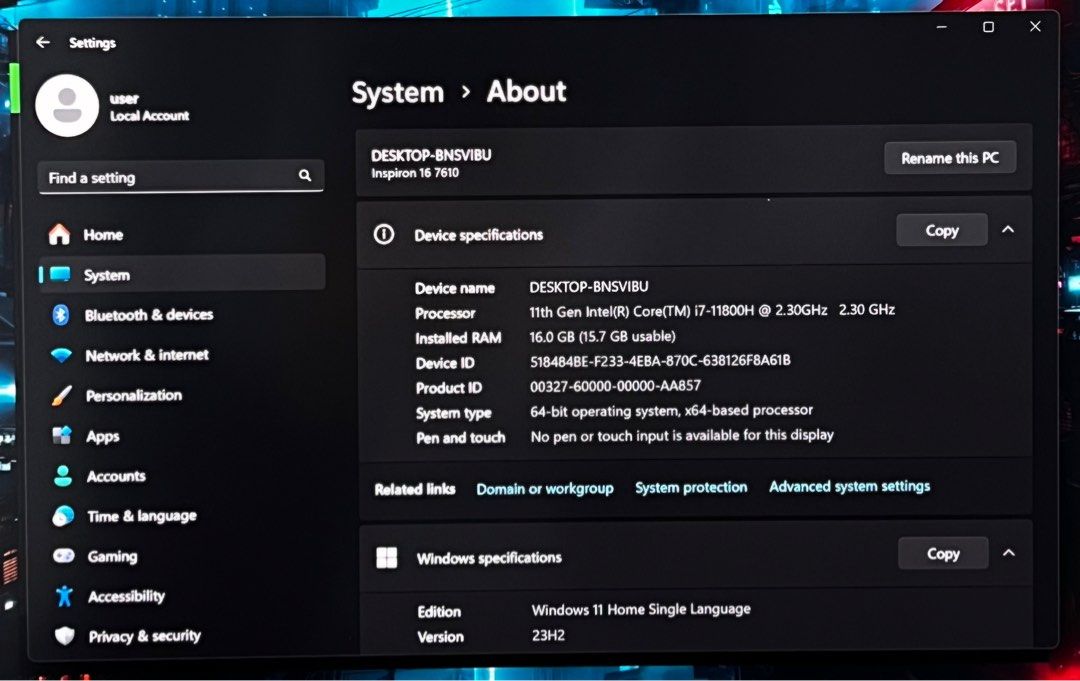The image size is (1080, 681).
Task: Open the System protection link
Action: (691, 487)
